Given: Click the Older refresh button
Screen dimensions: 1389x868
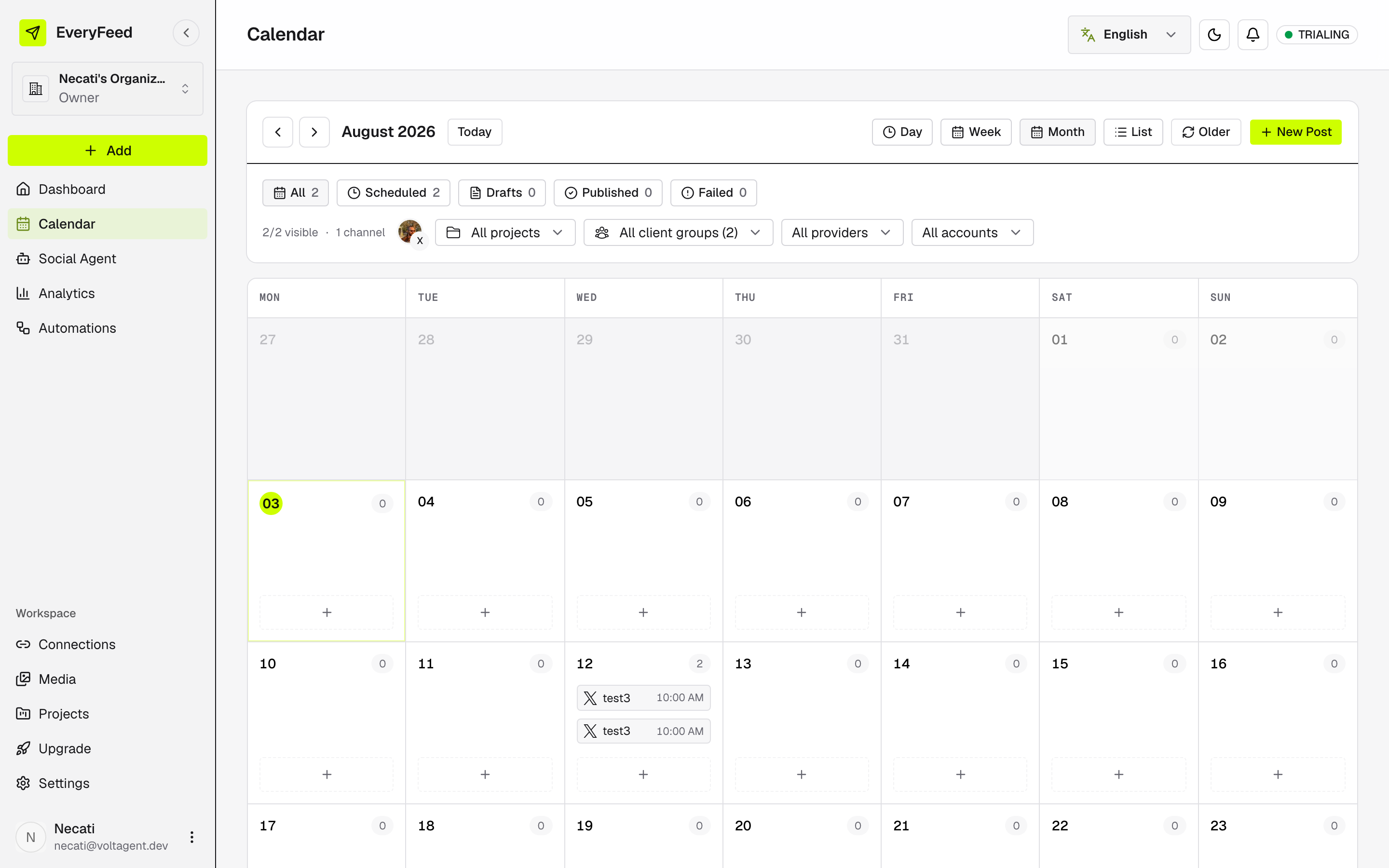Looking at the screenshot, I should pyautogui.click(x=1205, y=132).
